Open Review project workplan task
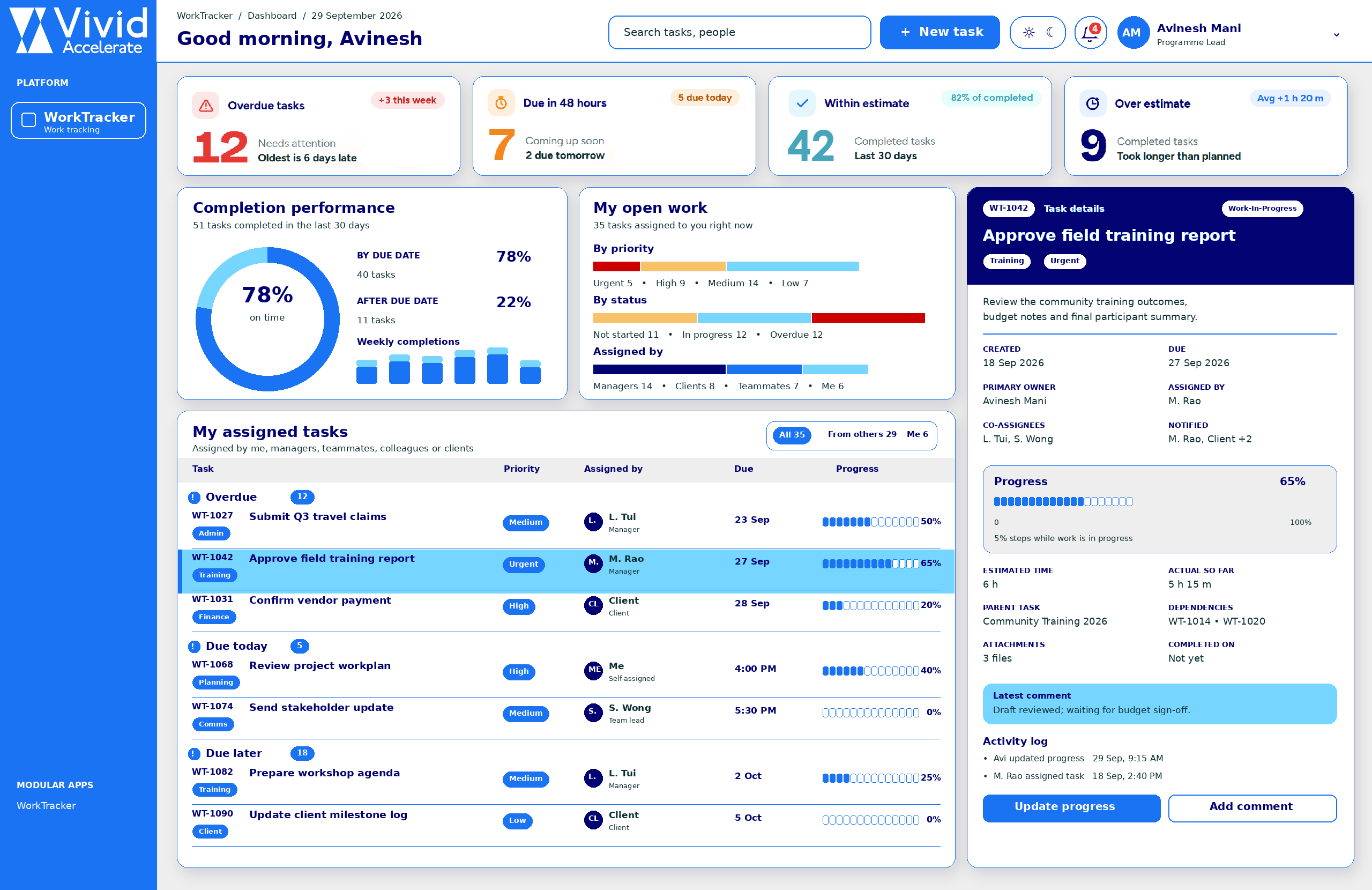This screenshot has width=1372, height=890. click(320, 666)
